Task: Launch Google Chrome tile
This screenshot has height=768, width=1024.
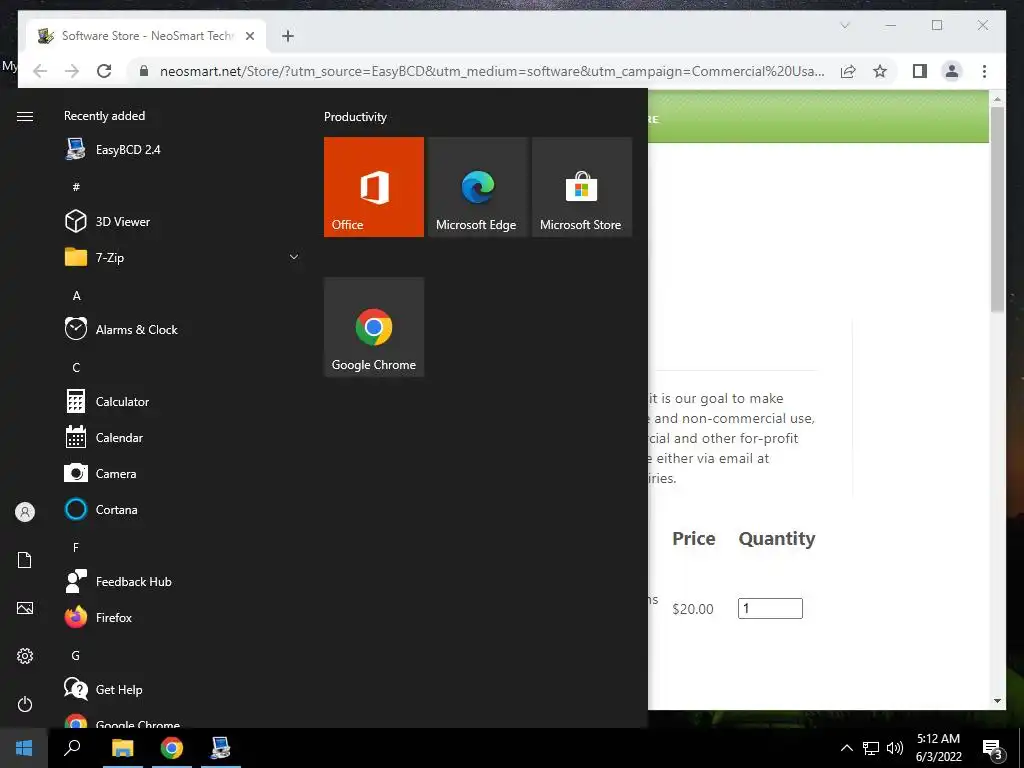Action: point(374,327)
